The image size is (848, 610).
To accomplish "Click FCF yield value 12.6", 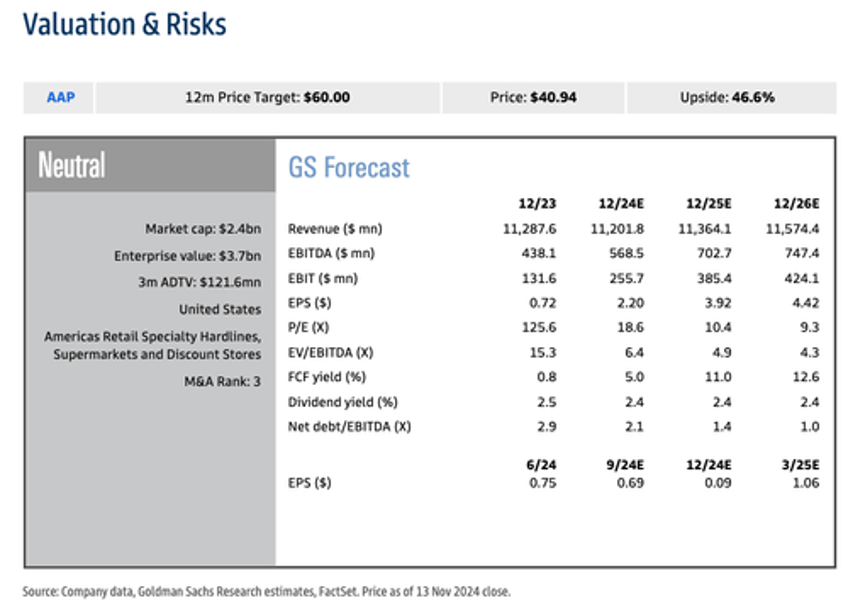I will pos(805,377).
